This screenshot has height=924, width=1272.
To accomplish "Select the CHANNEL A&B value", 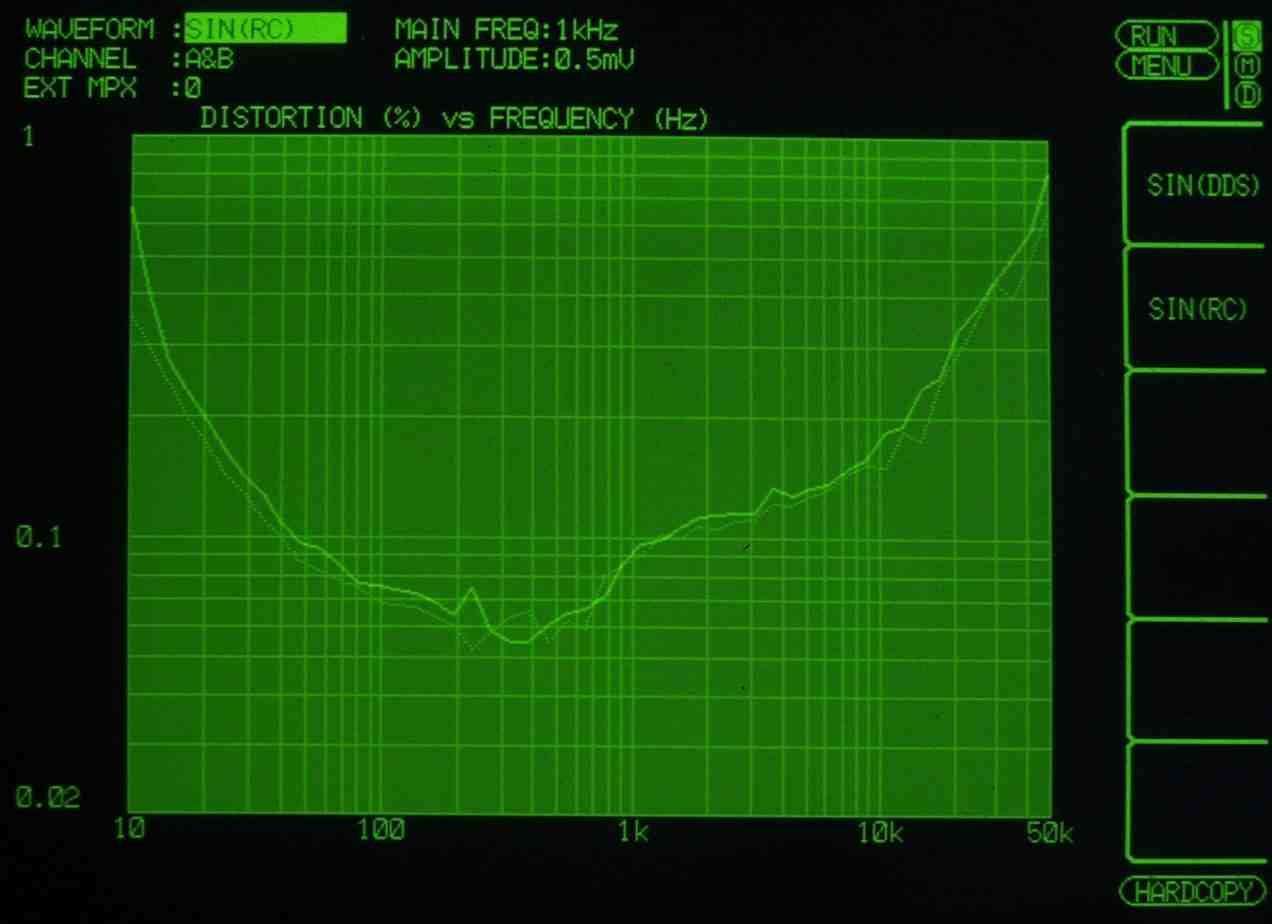I will tap(209, 59).
